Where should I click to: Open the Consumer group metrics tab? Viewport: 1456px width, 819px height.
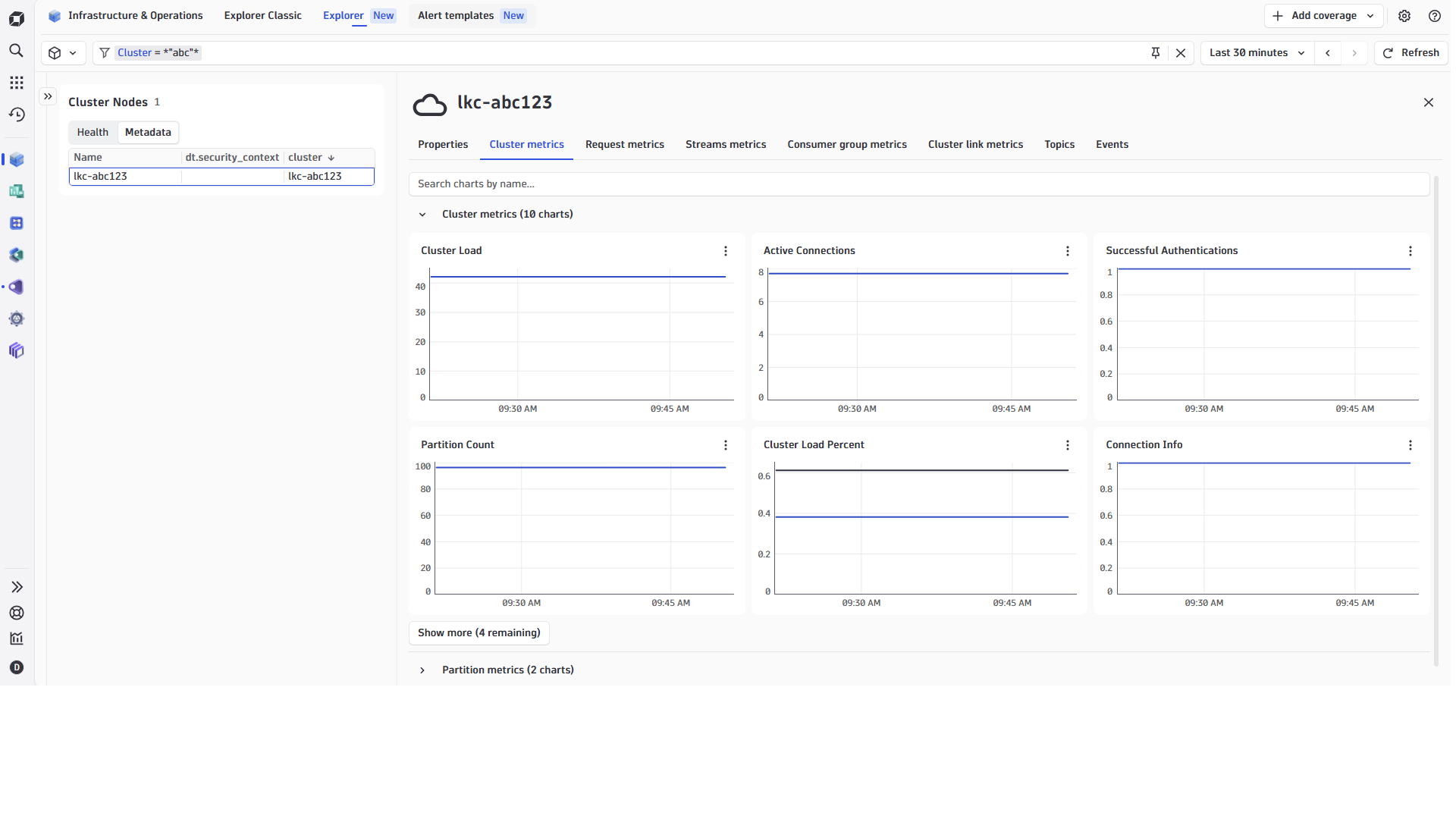tap(847, 145)
